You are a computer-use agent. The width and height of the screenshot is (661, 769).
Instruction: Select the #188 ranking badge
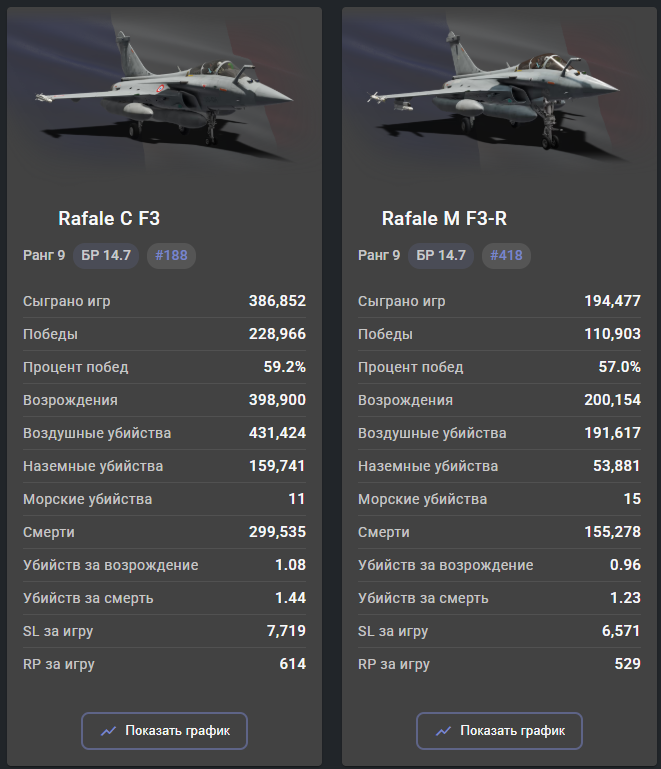171,255
